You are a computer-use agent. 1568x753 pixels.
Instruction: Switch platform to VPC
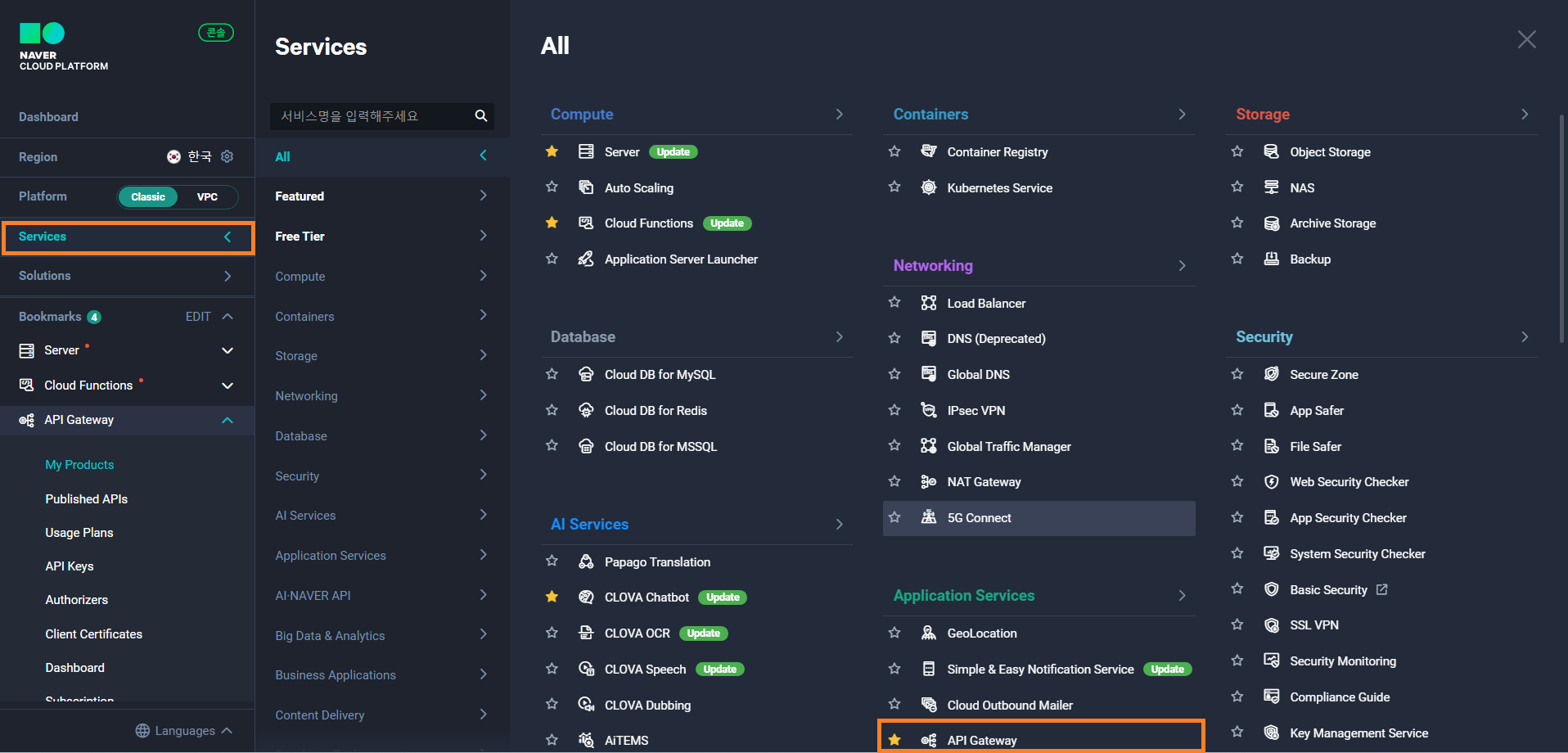(207, 196)
